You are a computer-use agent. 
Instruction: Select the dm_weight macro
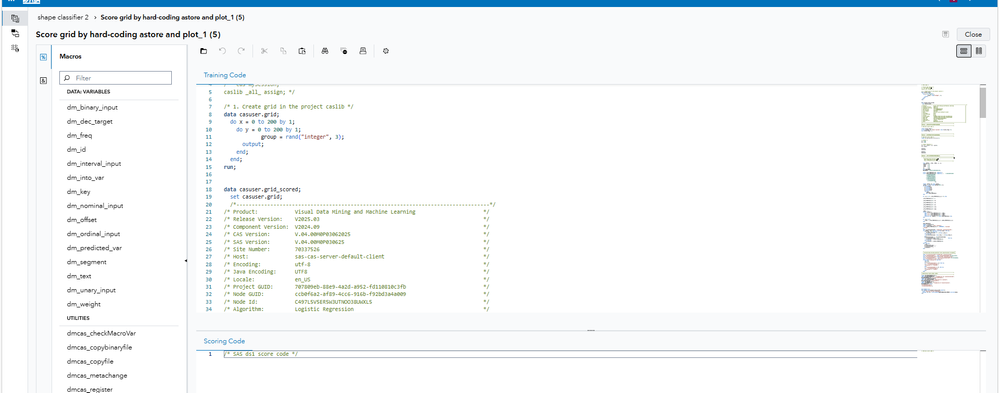pyautogui.click(x=84, y=304)
